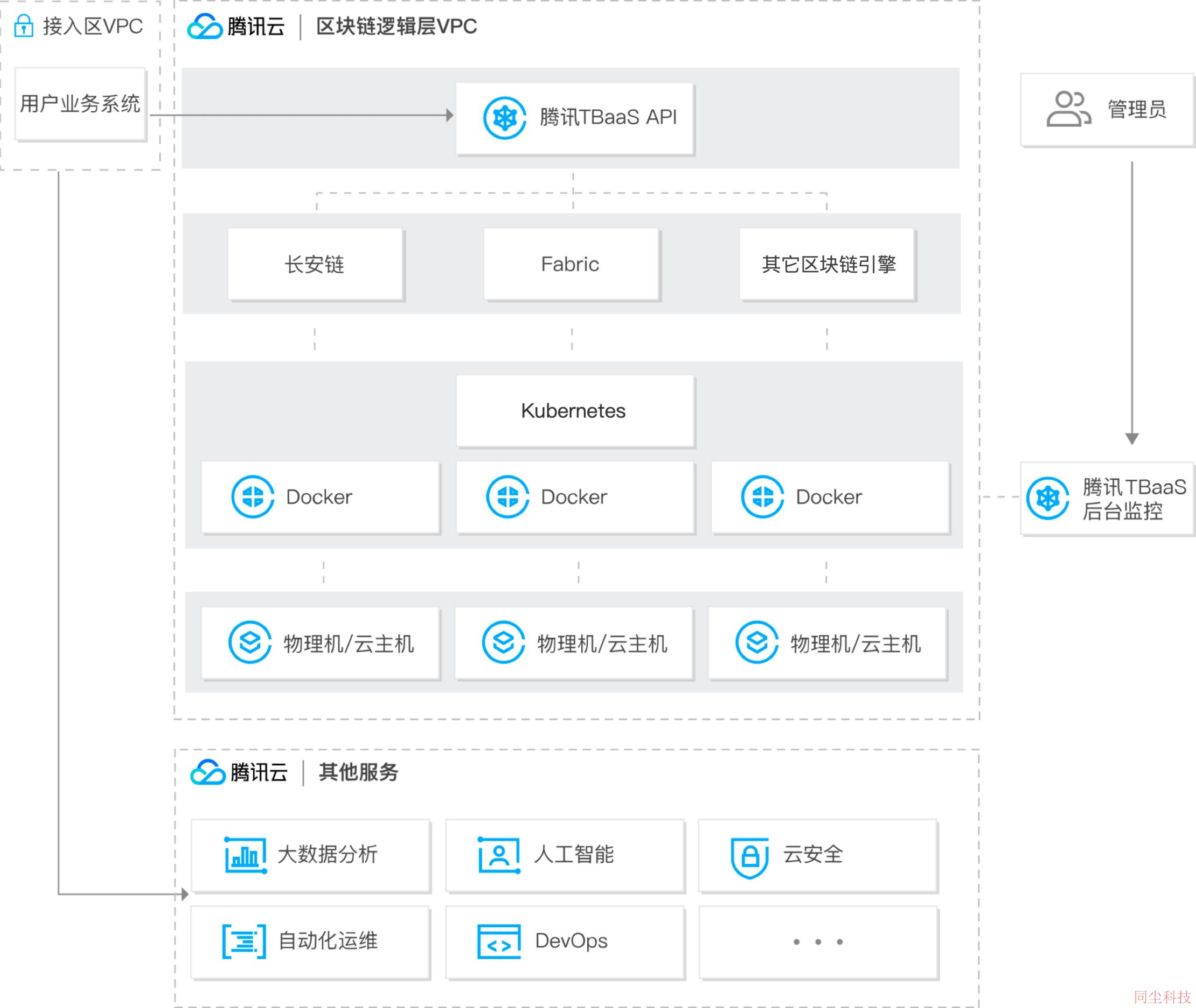Click the 腾讯TBaaS API label
The width and height of the screenshot is (1196, 1008).
tap(608, 117)
